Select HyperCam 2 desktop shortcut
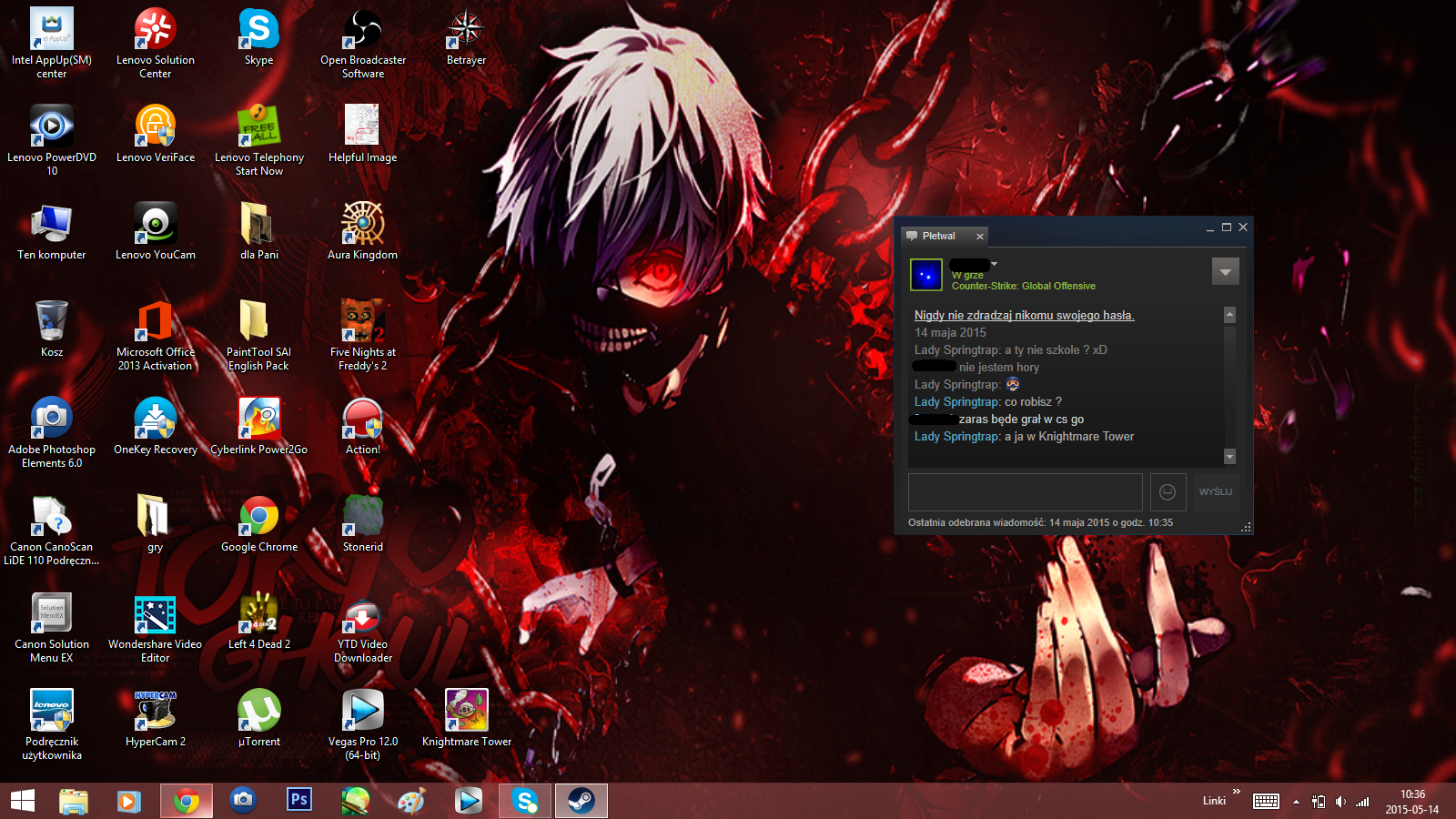Screen dimensions: 1456x819 (x=156, y=719)
